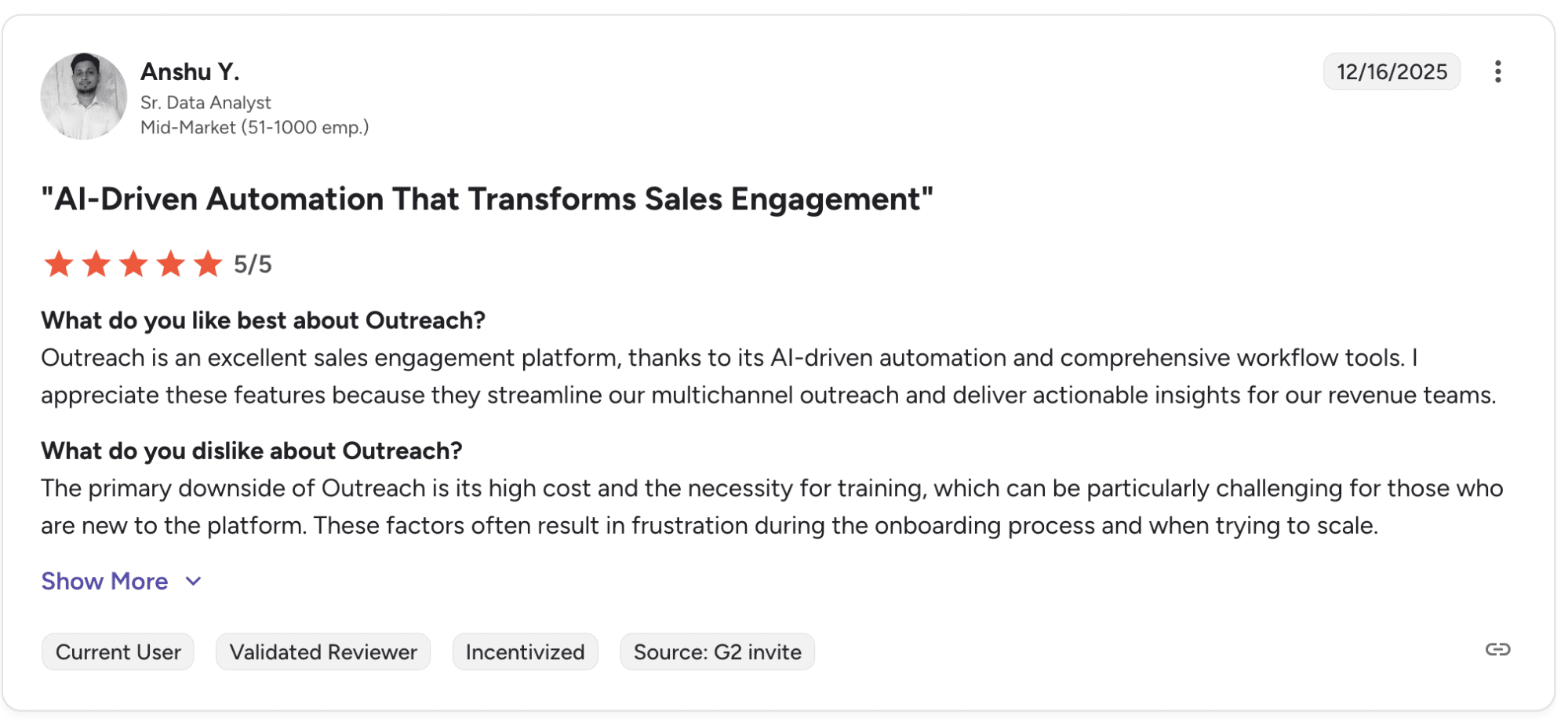Click the Sr. Data Analyst job title
The image size is (1568, 726).
(206, 103)
